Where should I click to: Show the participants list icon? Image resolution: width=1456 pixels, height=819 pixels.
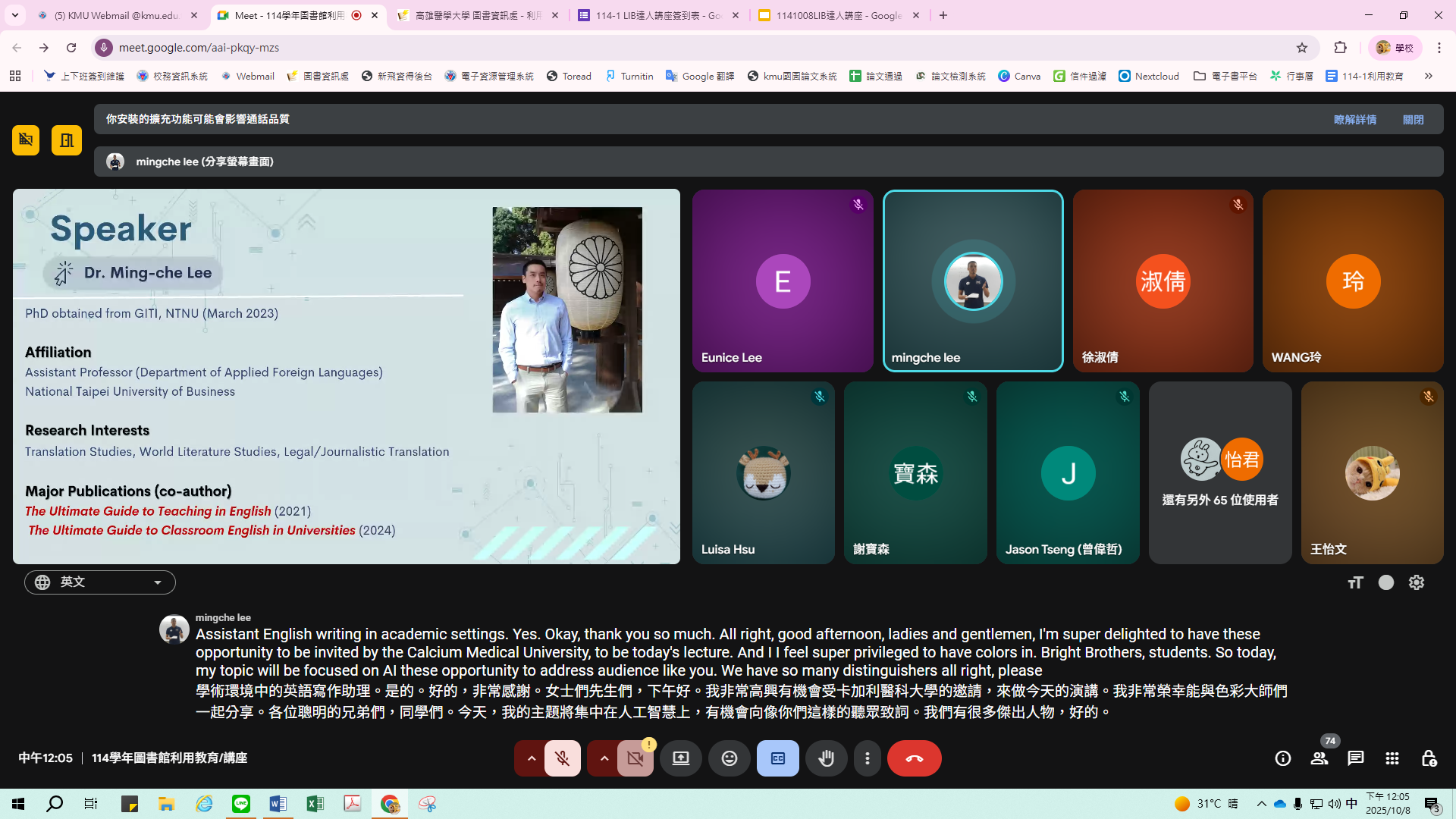tap(1319, 758)
